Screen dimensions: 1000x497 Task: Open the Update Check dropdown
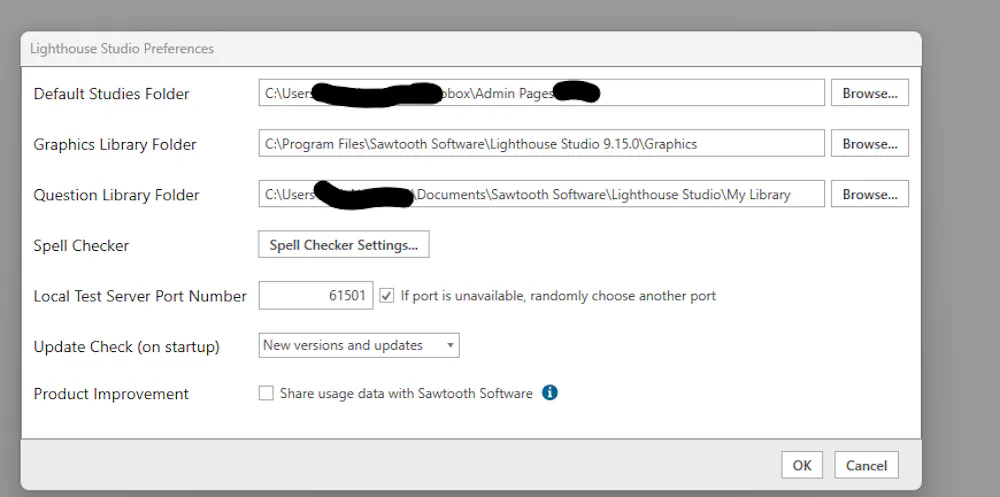359,345
